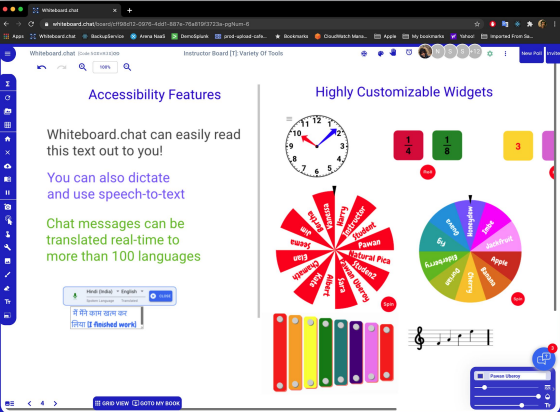Select the sigma math tool in sidebar
The height and width of the screenshot is (412, 560).
click(x=8, y=84)
